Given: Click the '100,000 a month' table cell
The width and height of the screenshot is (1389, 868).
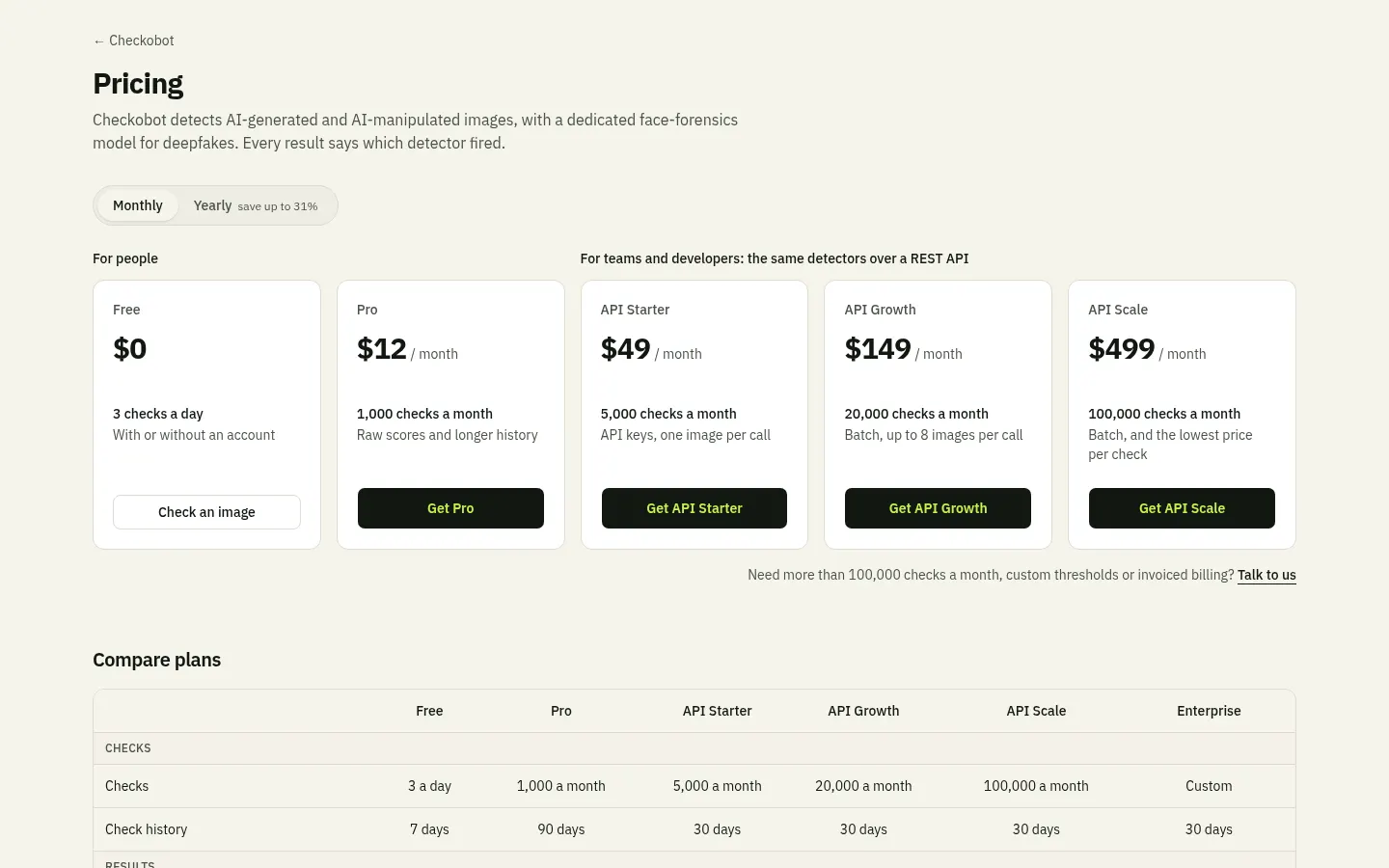Looking at the screenshot, I should click(1036, 786).
